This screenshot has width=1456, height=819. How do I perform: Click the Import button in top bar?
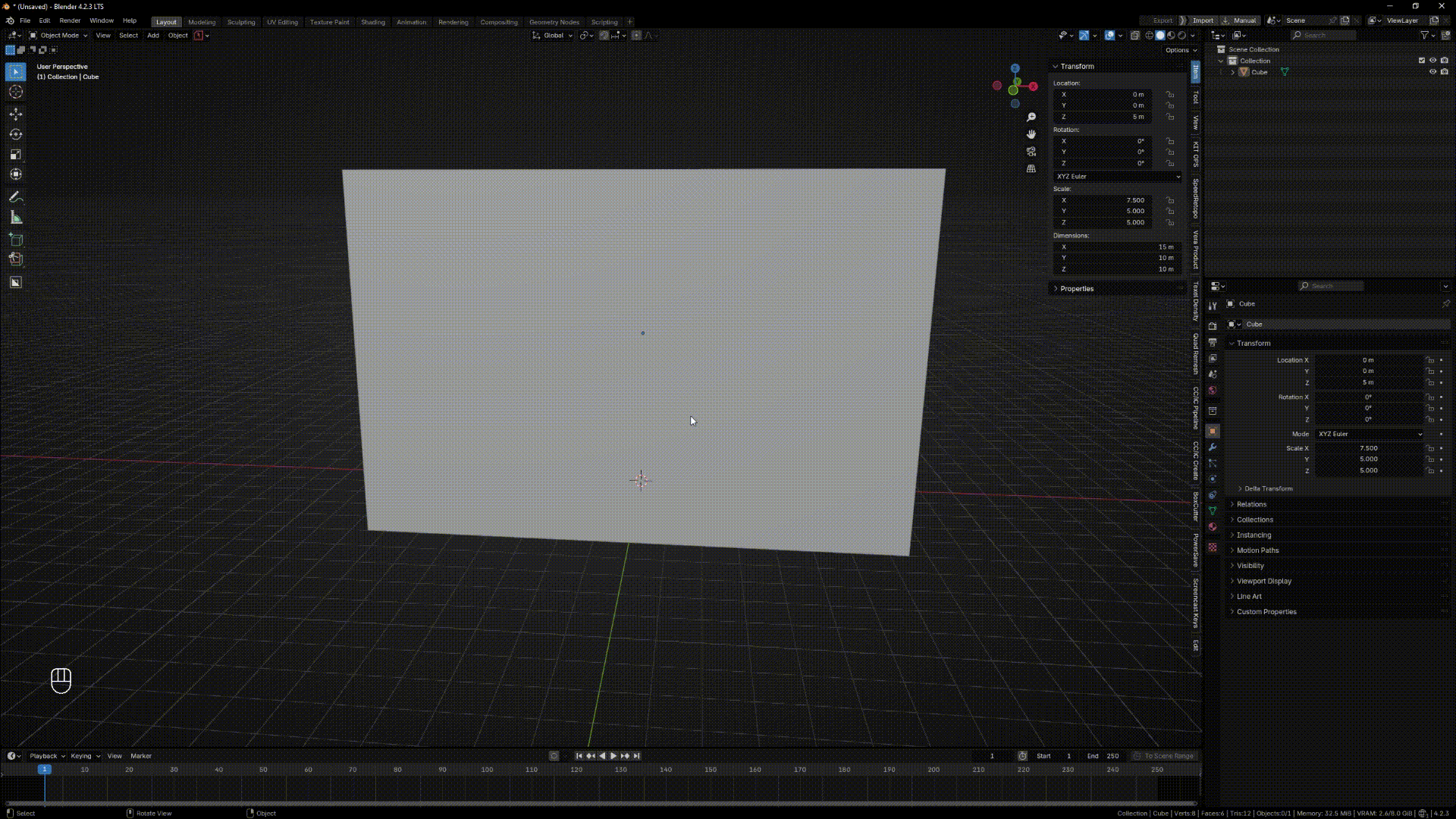pos(1202,20)
